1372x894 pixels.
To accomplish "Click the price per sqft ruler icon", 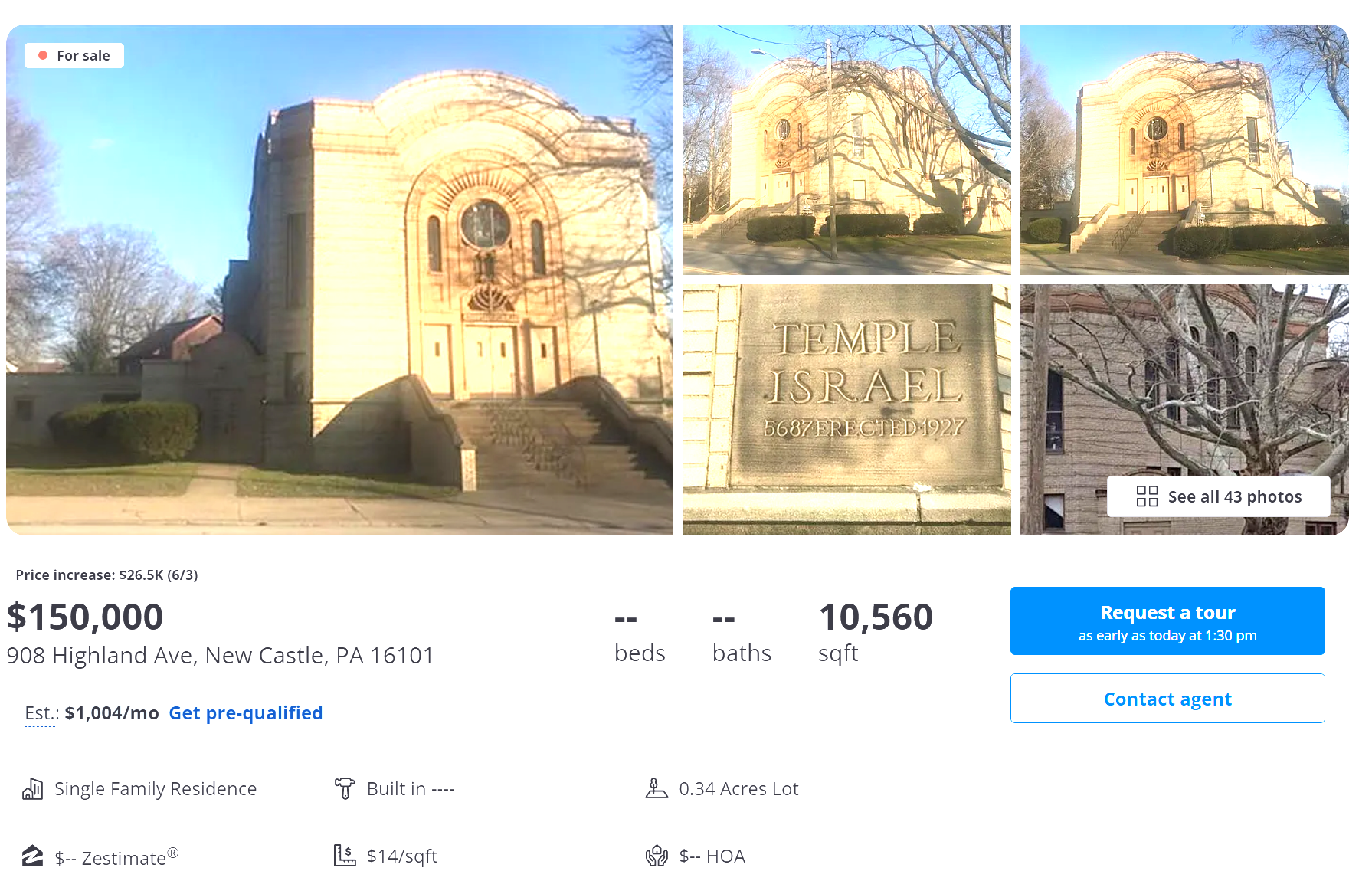I will (x=345, y=856).
